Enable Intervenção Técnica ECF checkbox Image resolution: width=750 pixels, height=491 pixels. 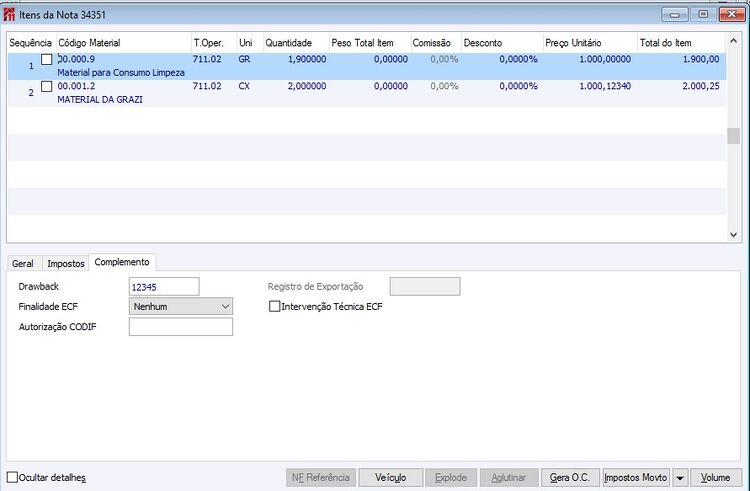pos(274,306)
